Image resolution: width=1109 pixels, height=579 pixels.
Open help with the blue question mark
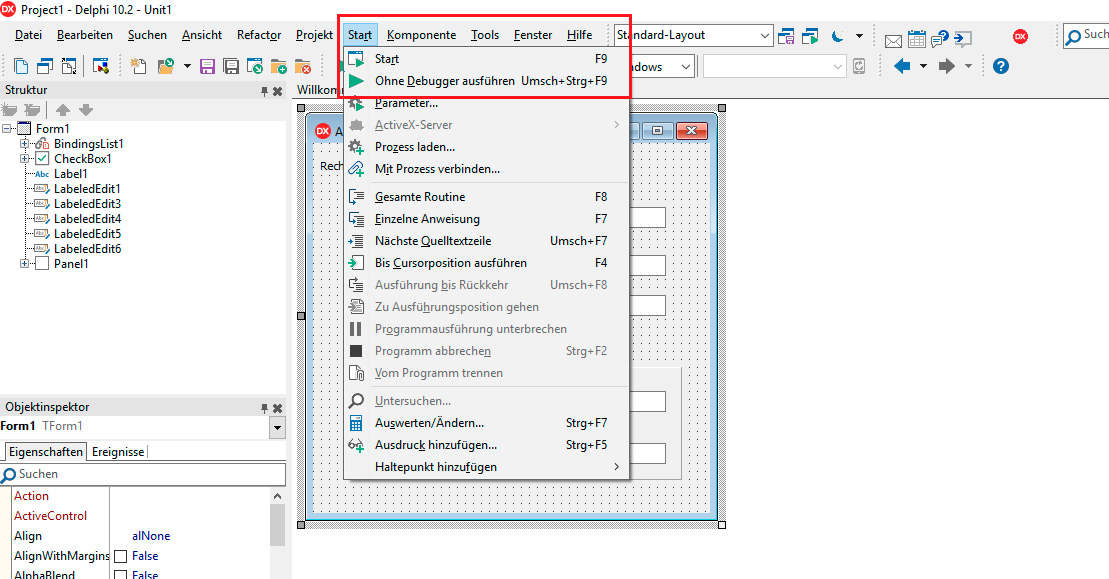1001,66
